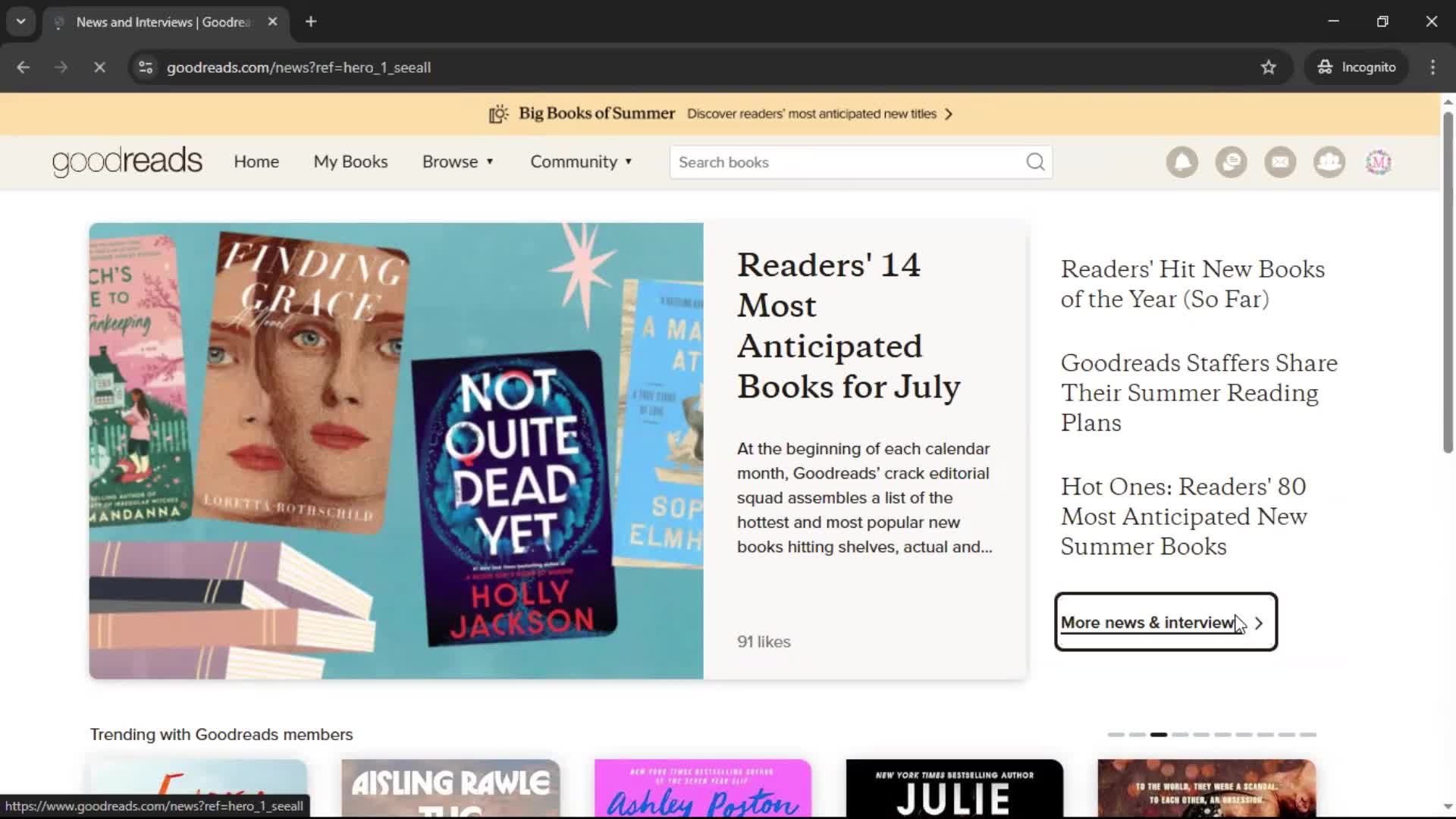Screen dimensions: 1456x819
Task: Click the Not Quite Dead Yet cover image
Action: [x=514, y=498]
